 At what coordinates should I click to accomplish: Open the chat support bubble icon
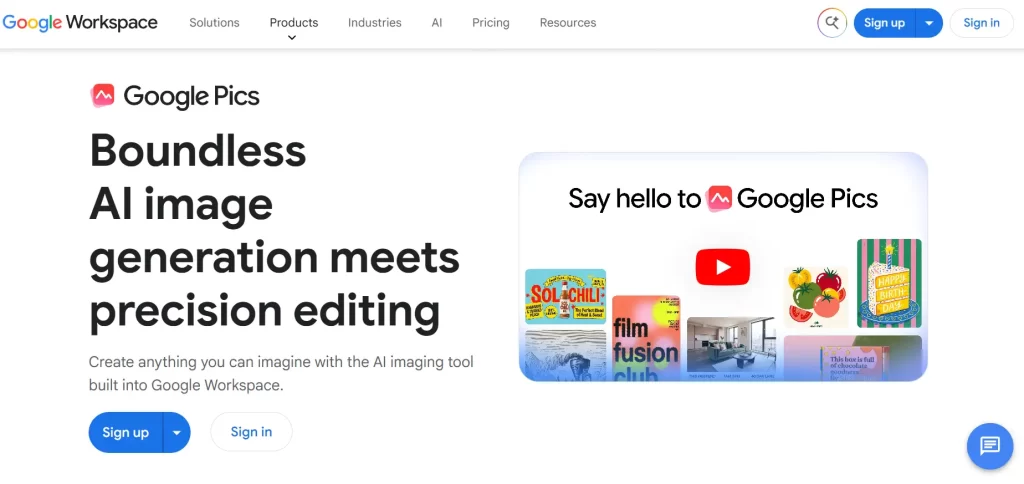click(x=989, y=446)
